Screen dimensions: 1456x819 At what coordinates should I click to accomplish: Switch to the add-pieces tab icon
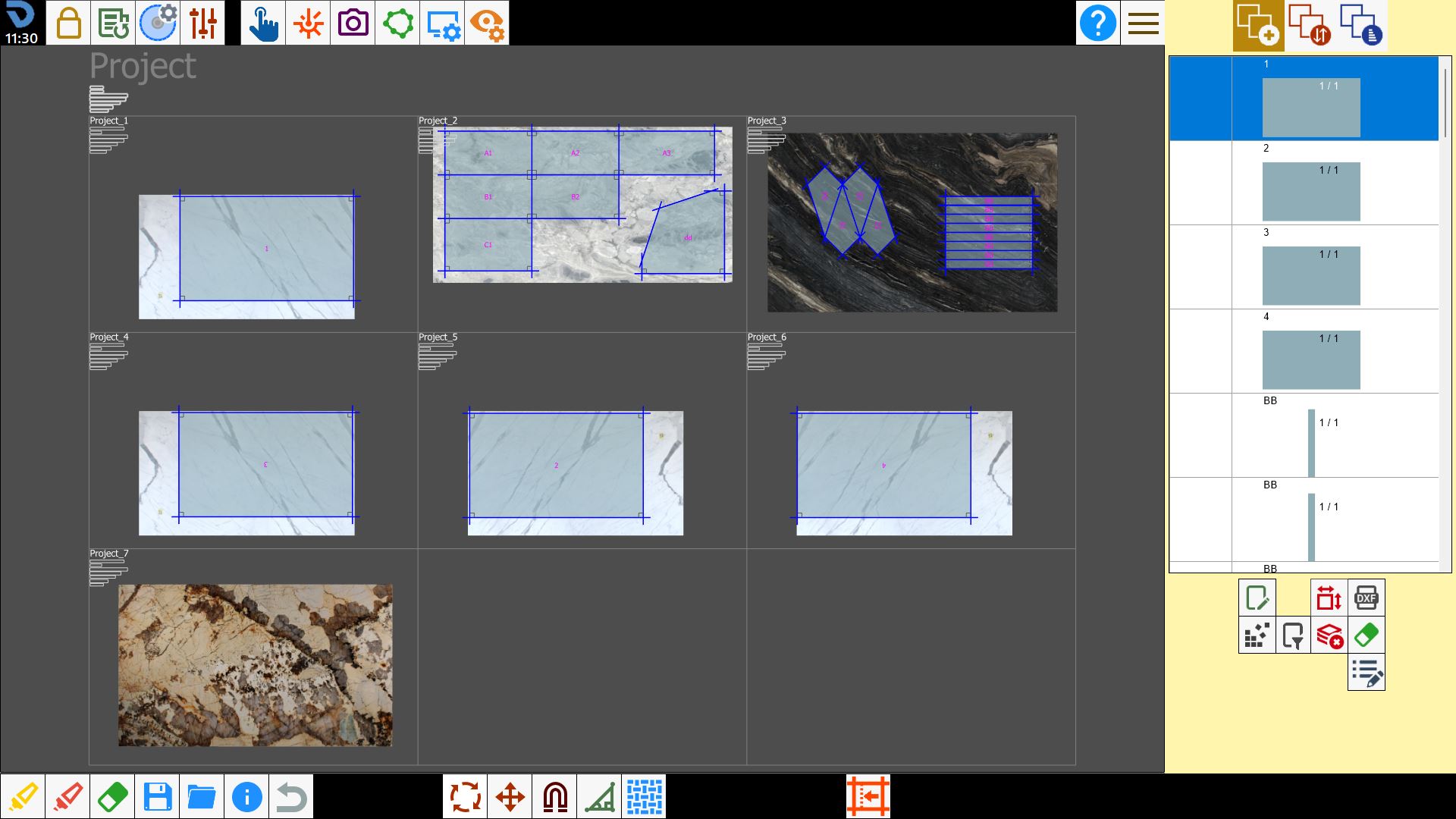point(1258,26)
